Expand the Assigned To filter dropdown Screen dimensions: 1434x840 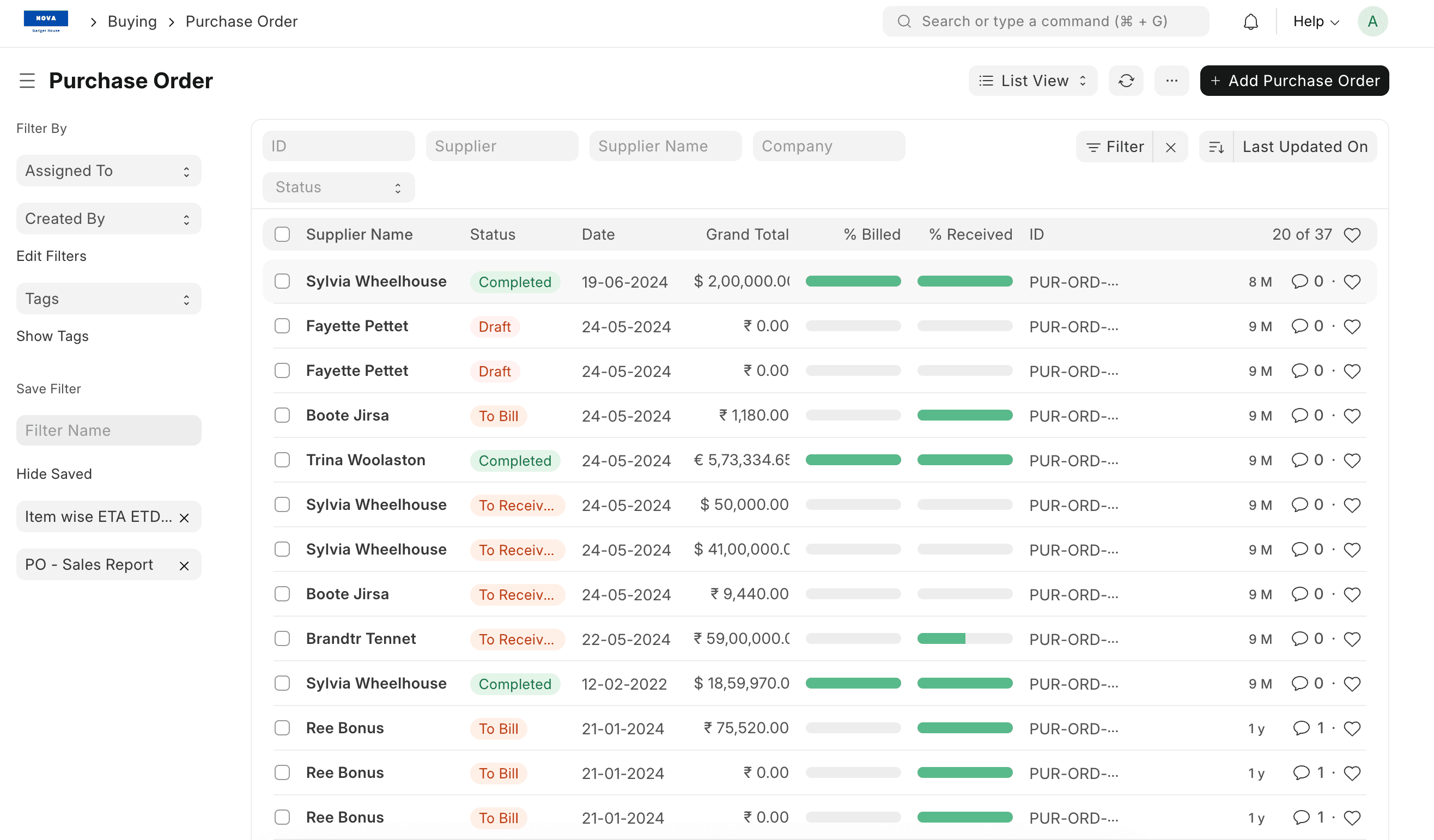pyautogui.click(x=108, y=170)
